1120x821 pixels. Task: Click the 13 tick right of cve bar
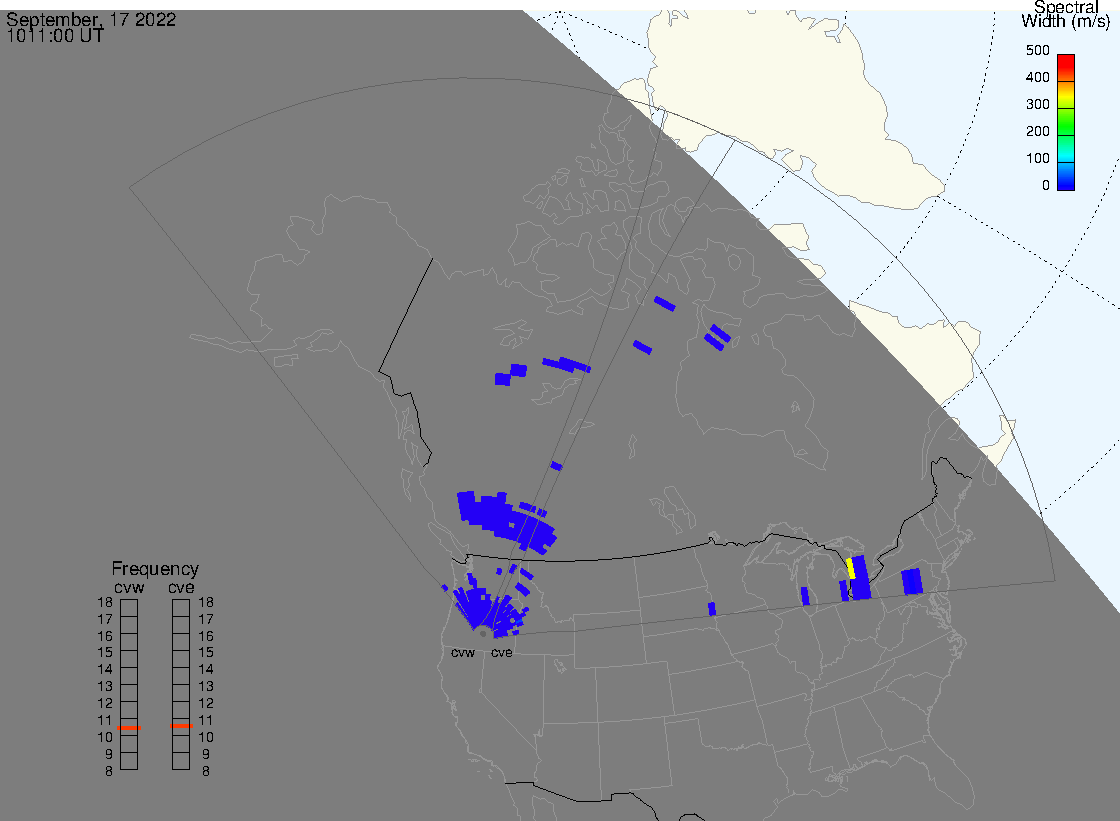pos(206,687)
